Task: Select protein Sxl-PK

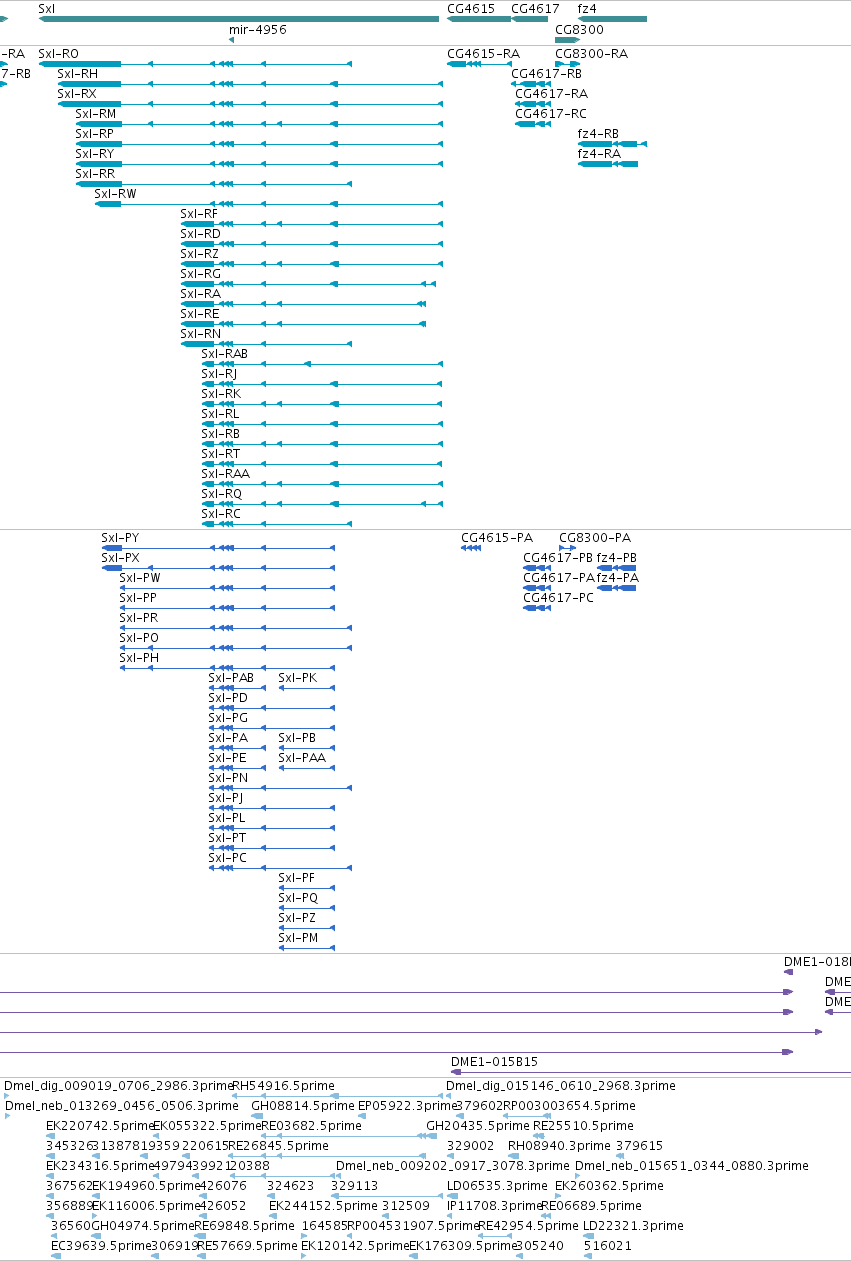Action: coord(297,678)
